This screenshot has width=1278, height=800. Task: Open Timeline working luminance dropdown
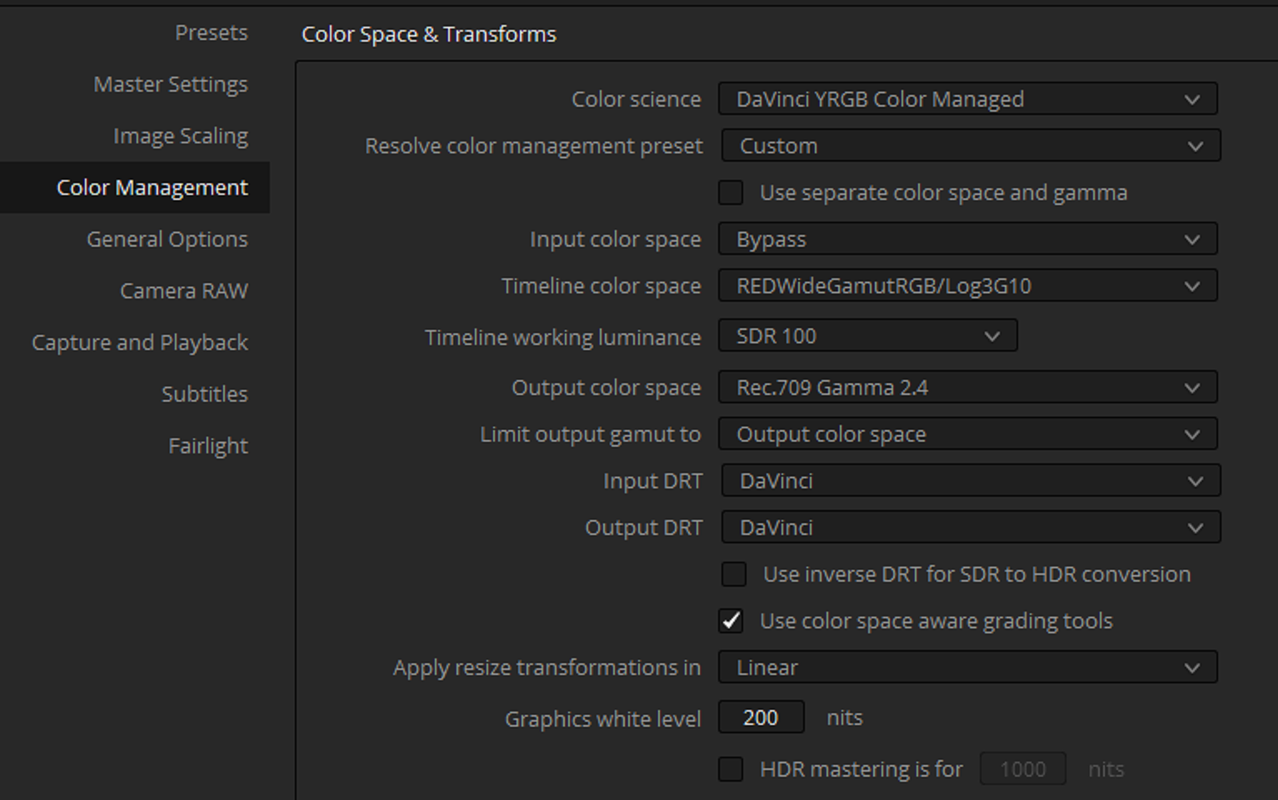click(868, 336)
